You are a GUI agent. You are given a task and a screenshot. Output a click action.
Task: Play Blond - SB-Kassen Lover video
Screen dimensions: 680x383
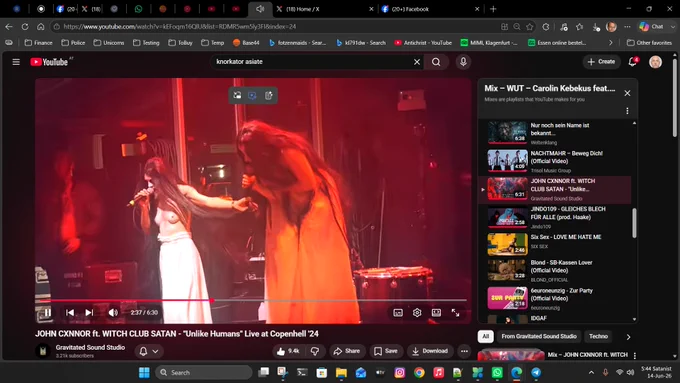click(555, 270)
